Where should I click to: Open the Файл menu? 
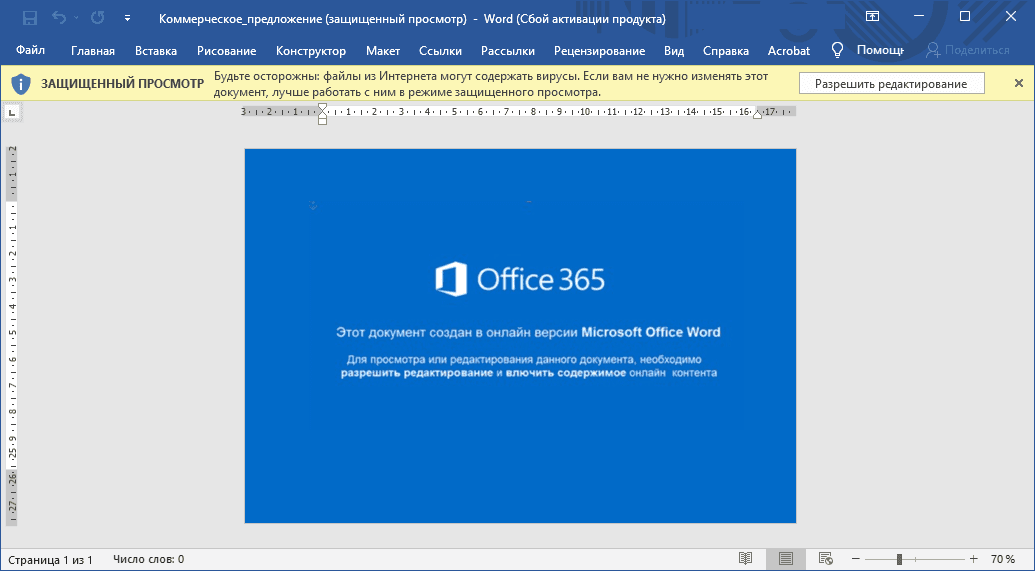tap(30, 50)
